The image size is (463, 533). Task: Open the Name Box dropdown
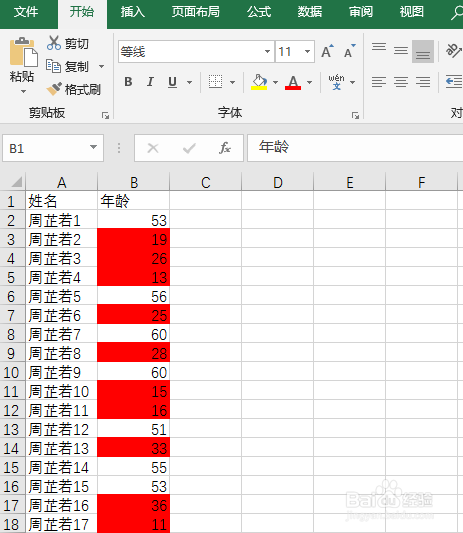(93, 148)
